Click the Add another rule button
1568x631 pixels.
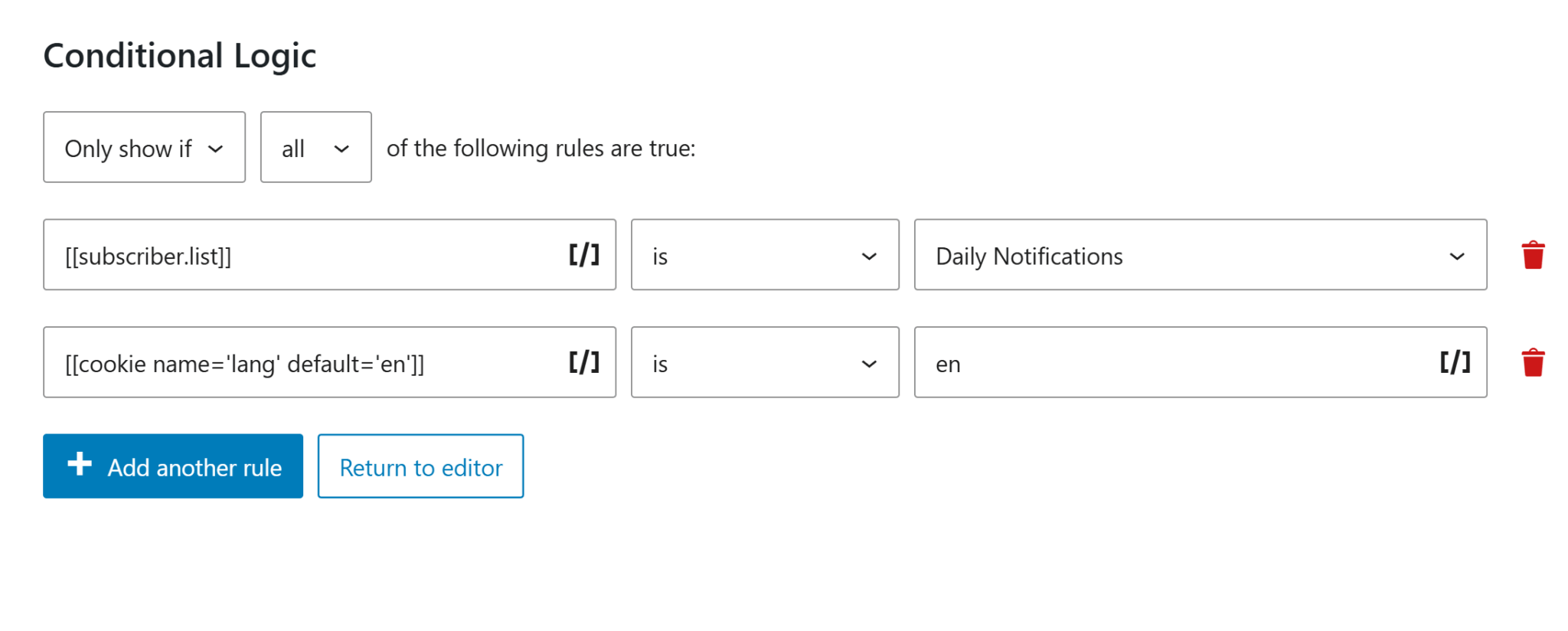[x=172, y=466]
